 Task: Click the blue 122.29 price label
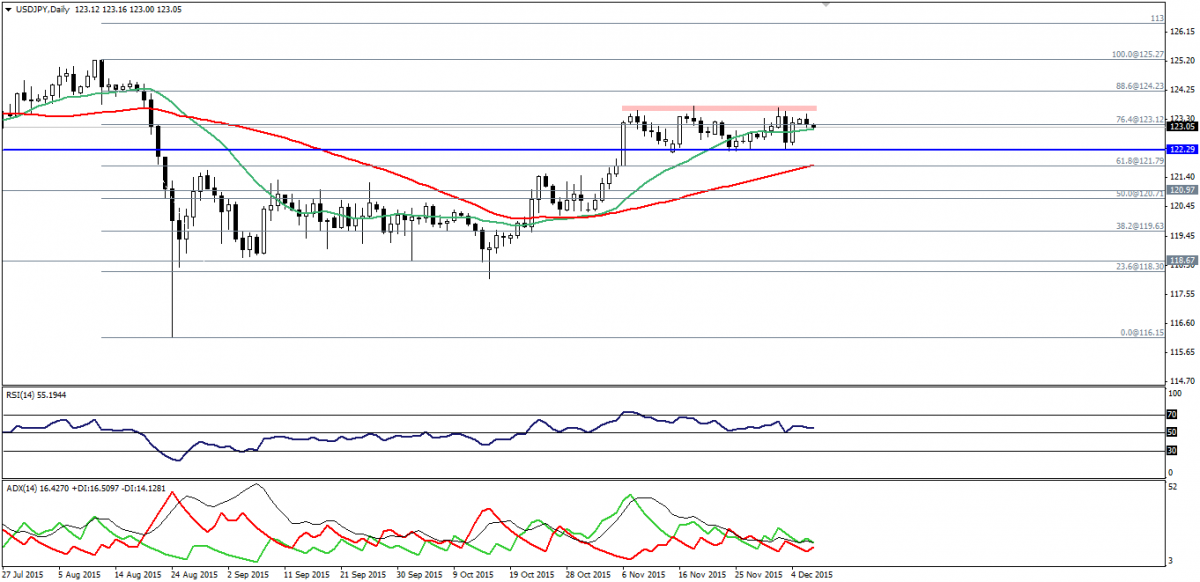point(1182,149)
